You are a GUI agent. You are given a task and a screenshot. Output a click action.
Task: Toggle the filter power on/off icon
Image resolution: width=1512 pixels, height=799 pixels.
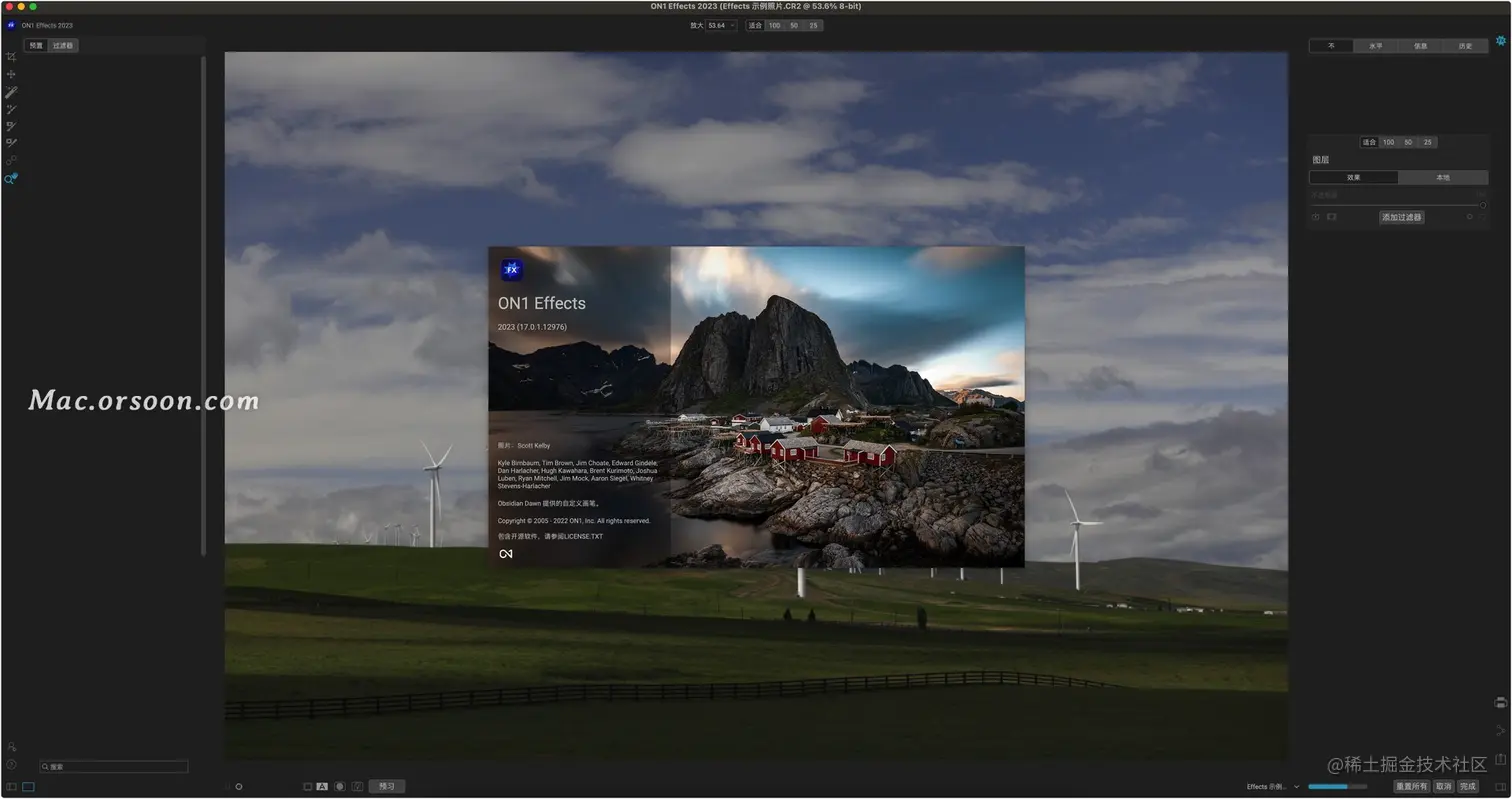(x=1316, y=217)
